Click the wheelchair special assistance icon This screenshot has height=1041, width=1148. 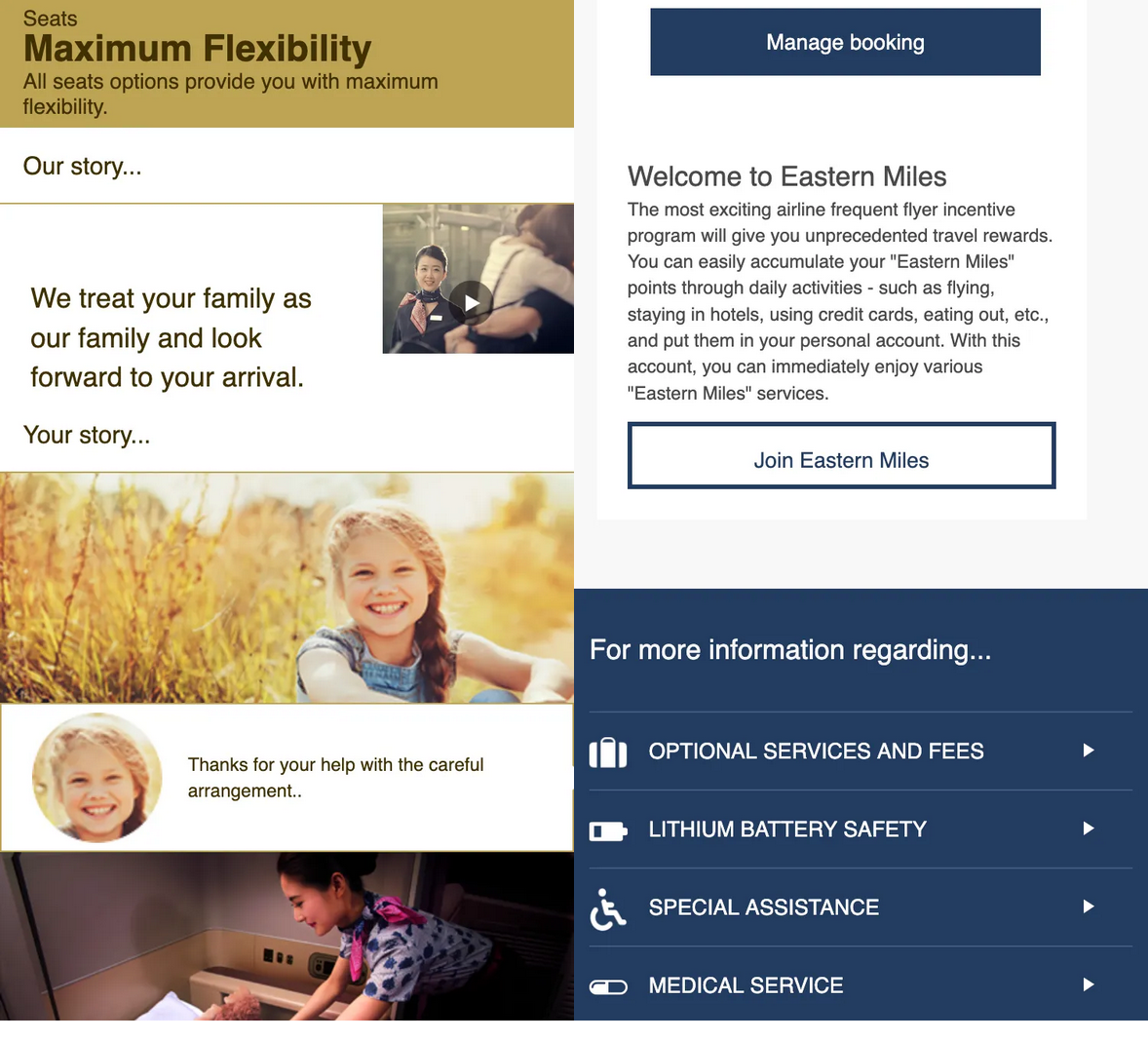pyautogui.click(x=608, y=909)
